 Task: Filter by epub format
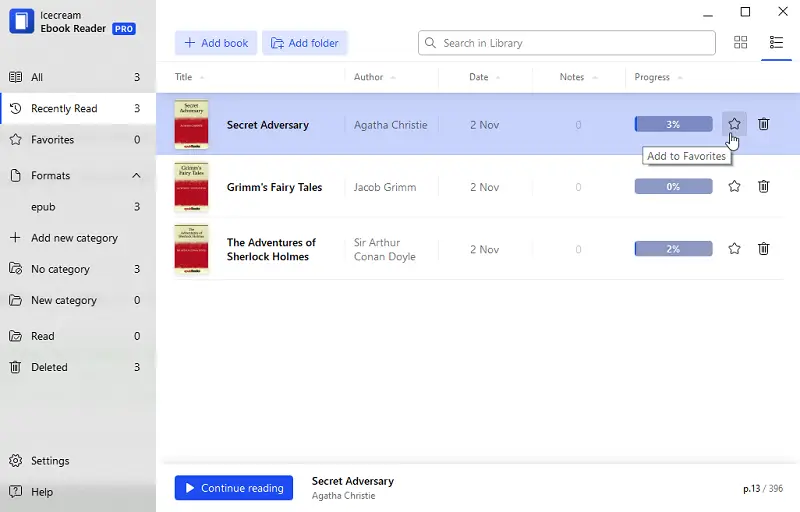coord(78,207)
